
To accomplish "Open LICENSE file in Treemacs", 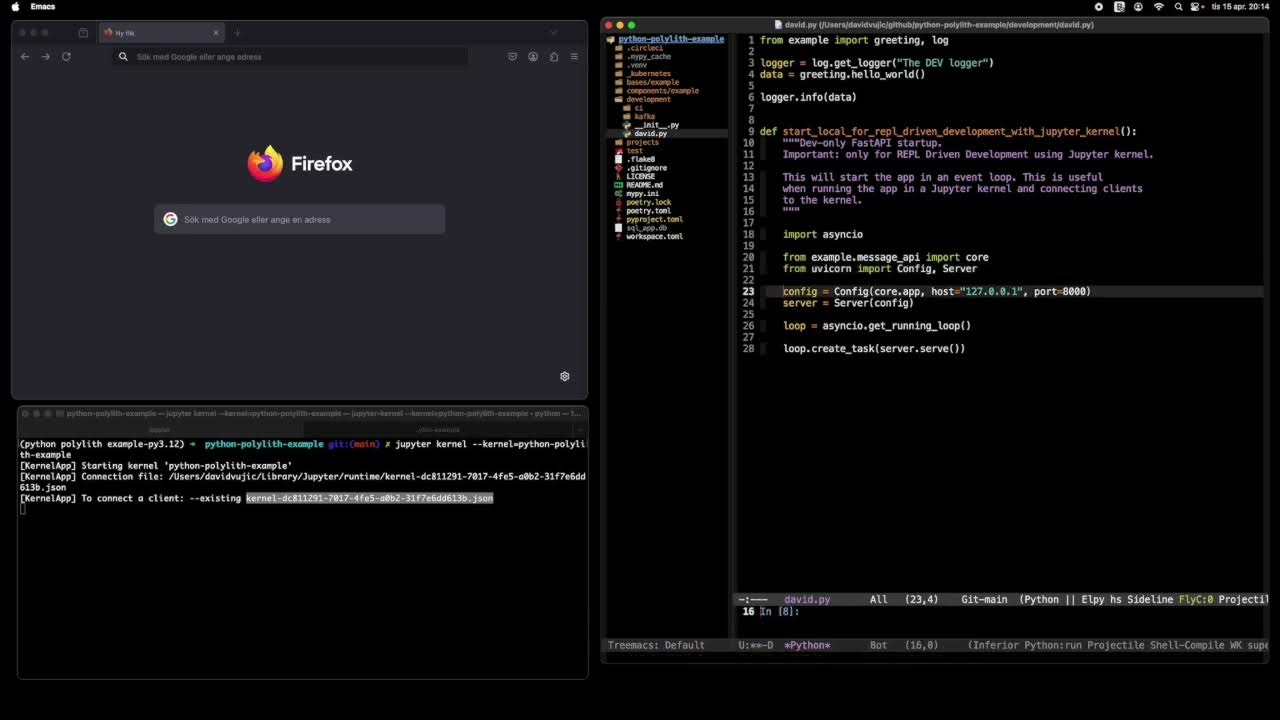I will coord(641,176).
